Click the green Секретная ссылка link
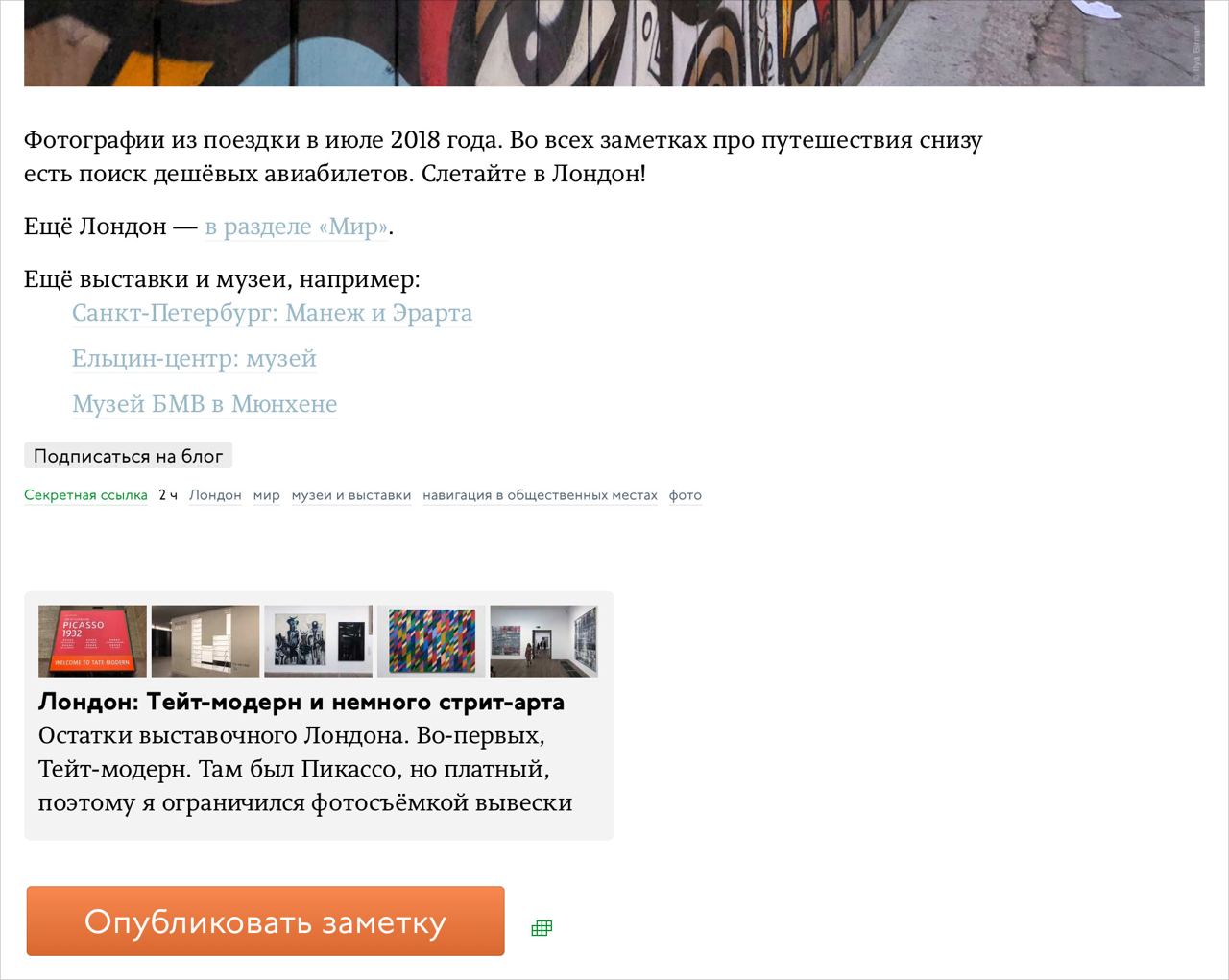 pos(85,495)
